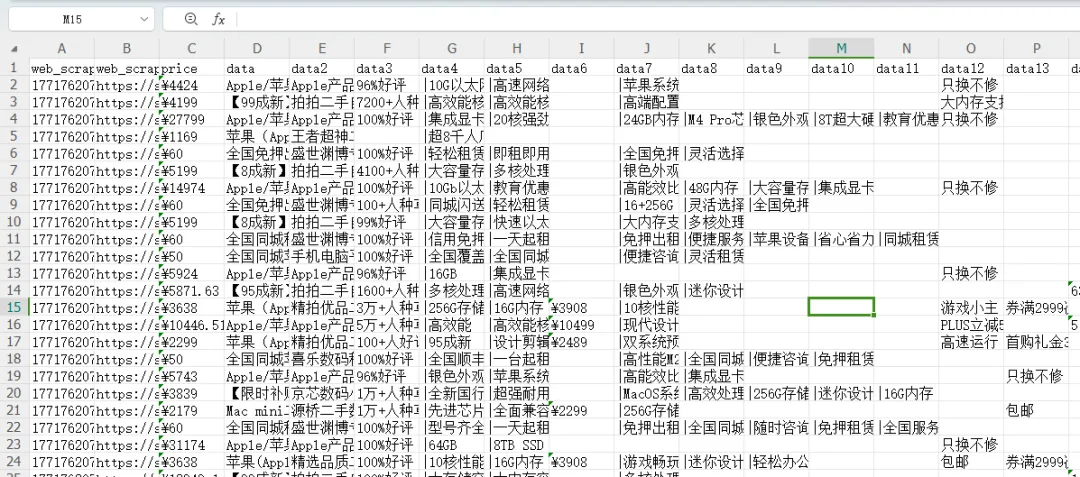Click price cell ¥5871.63
The image size is (1080, 477).
coord(191,290)
